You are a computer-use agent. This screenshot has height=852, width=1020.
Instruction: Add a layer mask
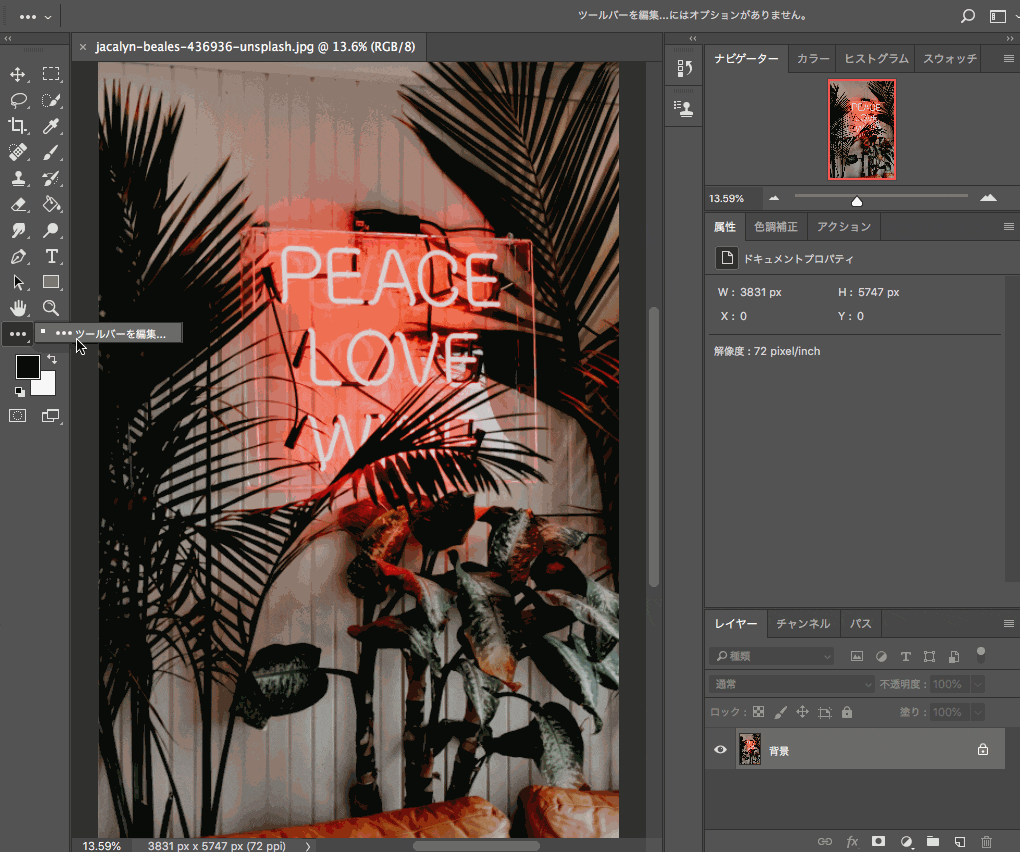[878, 842]
